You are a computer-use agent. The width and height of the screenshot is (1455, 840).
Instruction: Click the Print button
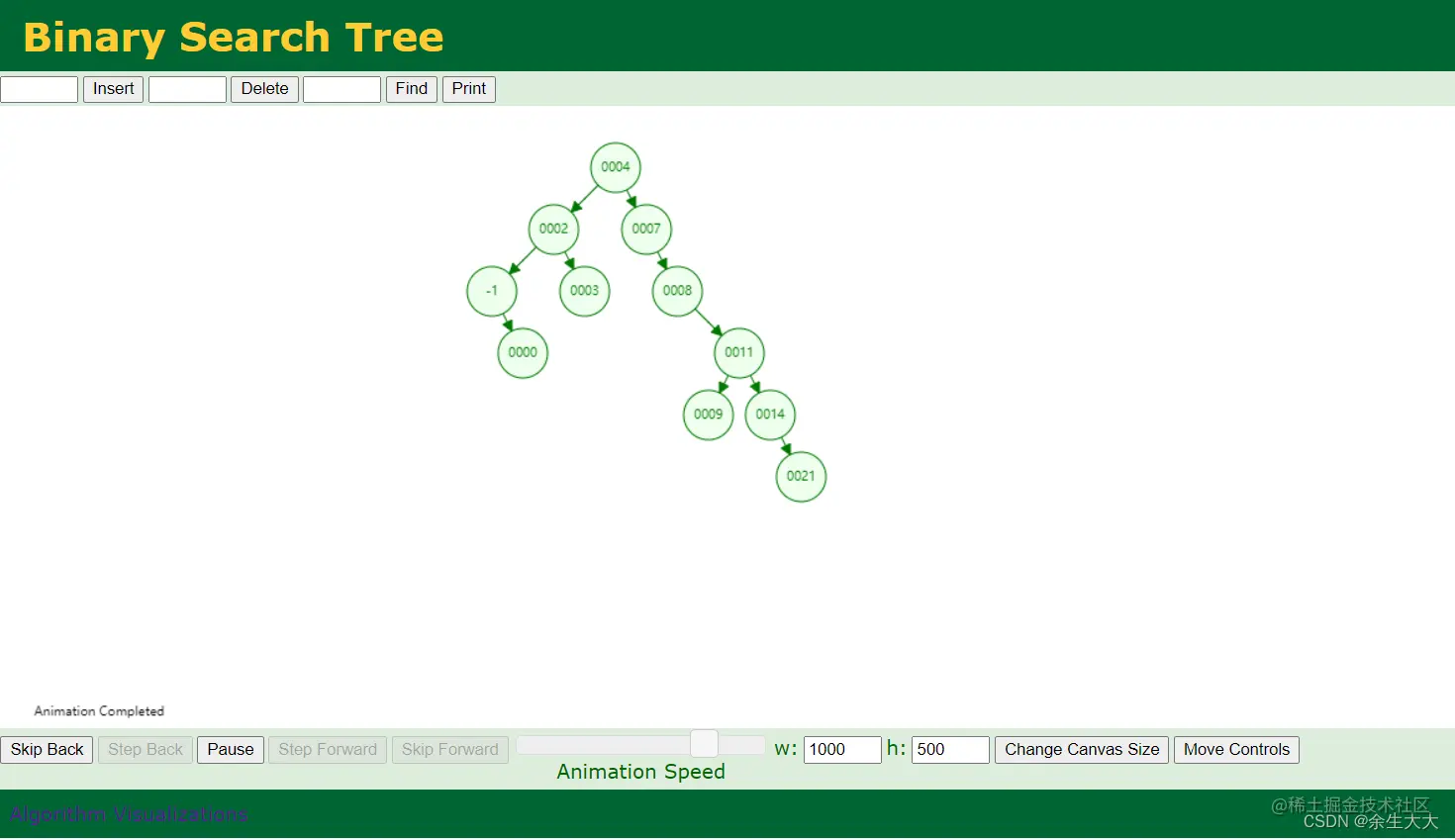469,89
